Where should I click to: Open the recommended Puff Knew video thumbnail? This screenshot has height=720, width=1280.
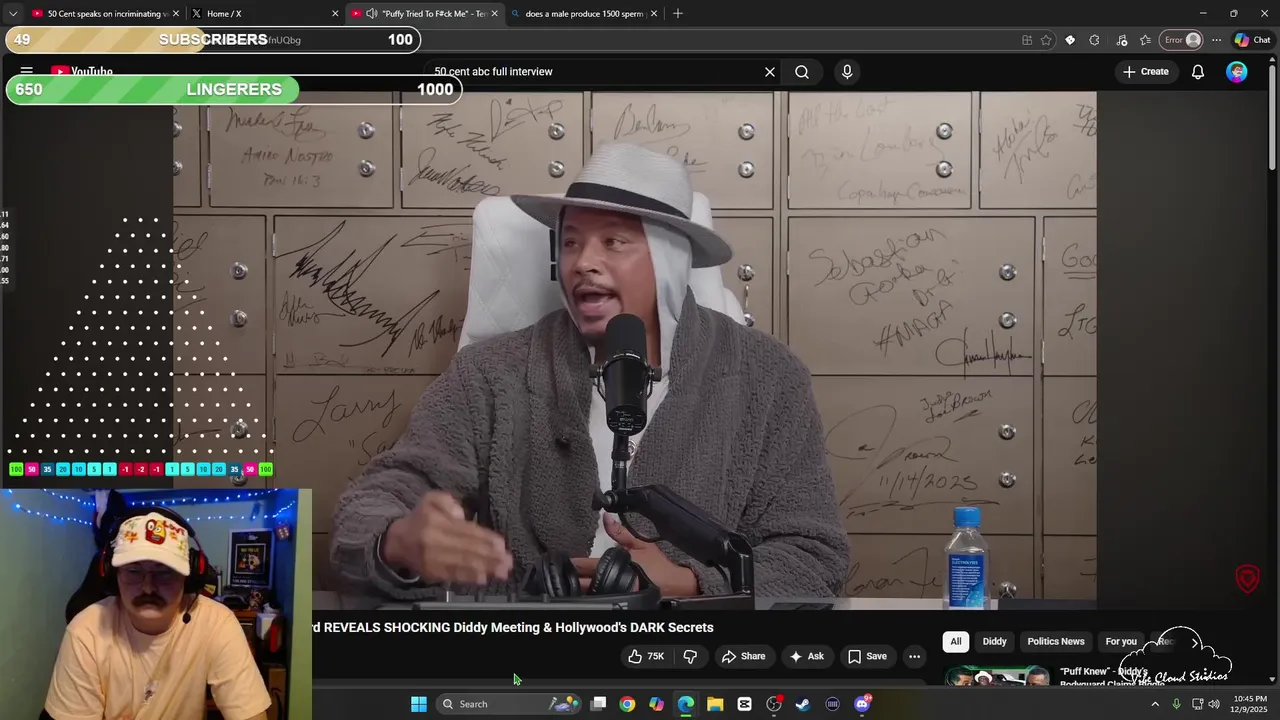pyautogui.click(x=998, y=677)
